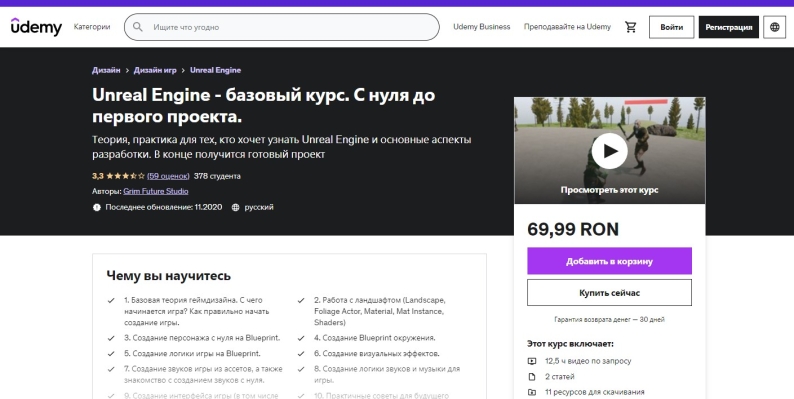This screenshot has height=399, width=794.
Task: Click the downloadable resources icon
Action: 532,392
